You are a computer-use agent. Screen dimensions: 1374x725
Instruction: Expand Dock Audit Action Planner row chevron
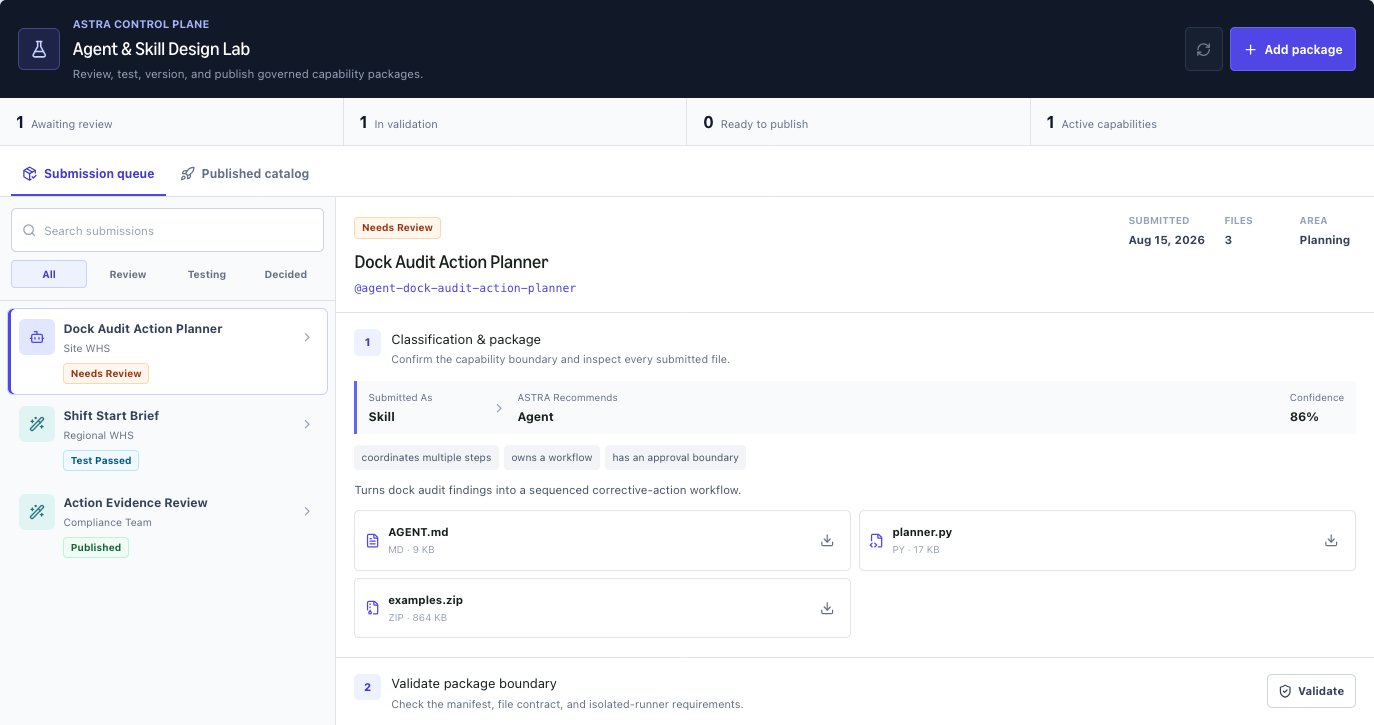click(x=307, y=337)
